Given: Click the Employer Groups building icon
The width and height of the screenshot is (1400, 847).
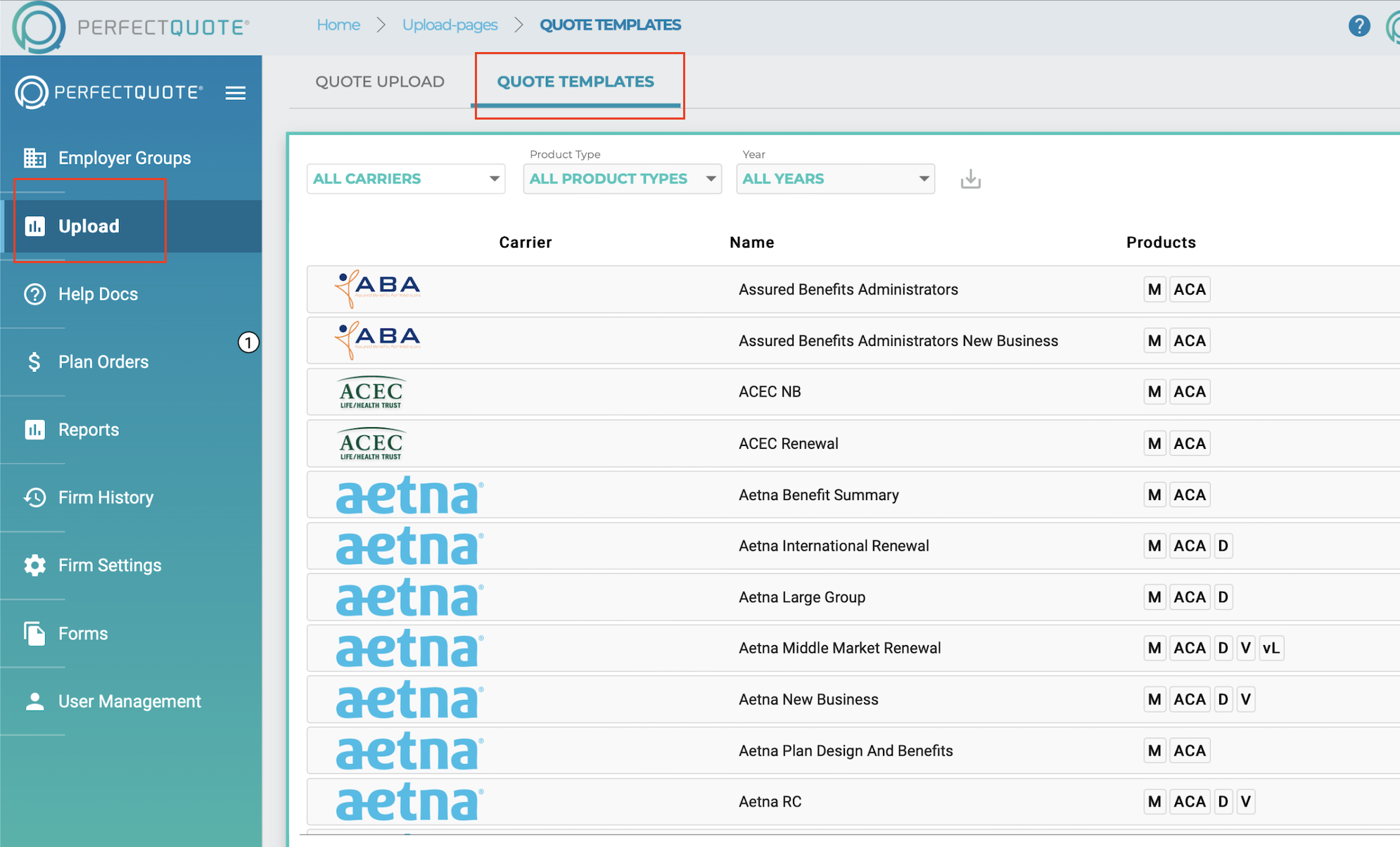Looking at the screenshot, I should point(34,158).
